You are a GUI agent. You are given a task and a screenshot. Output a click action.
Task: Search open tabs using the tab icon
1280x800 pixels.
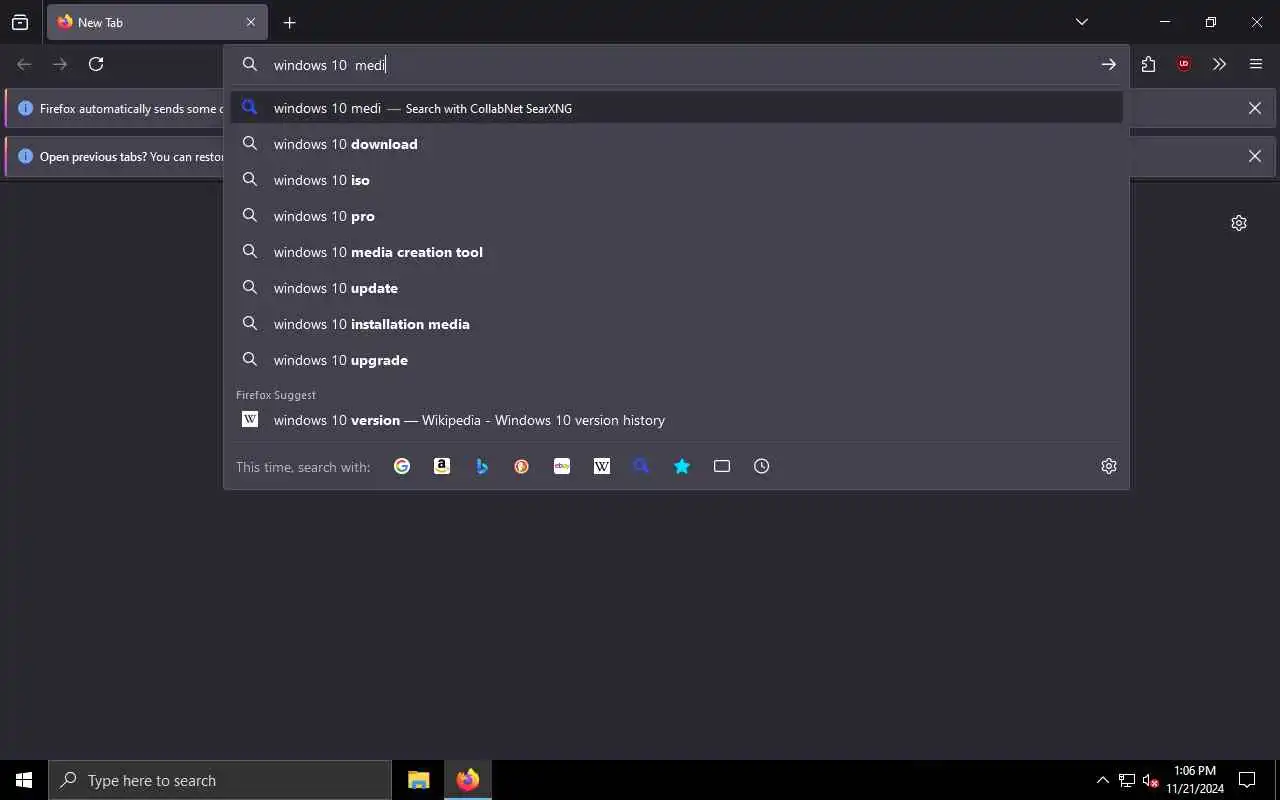point(722,466)
